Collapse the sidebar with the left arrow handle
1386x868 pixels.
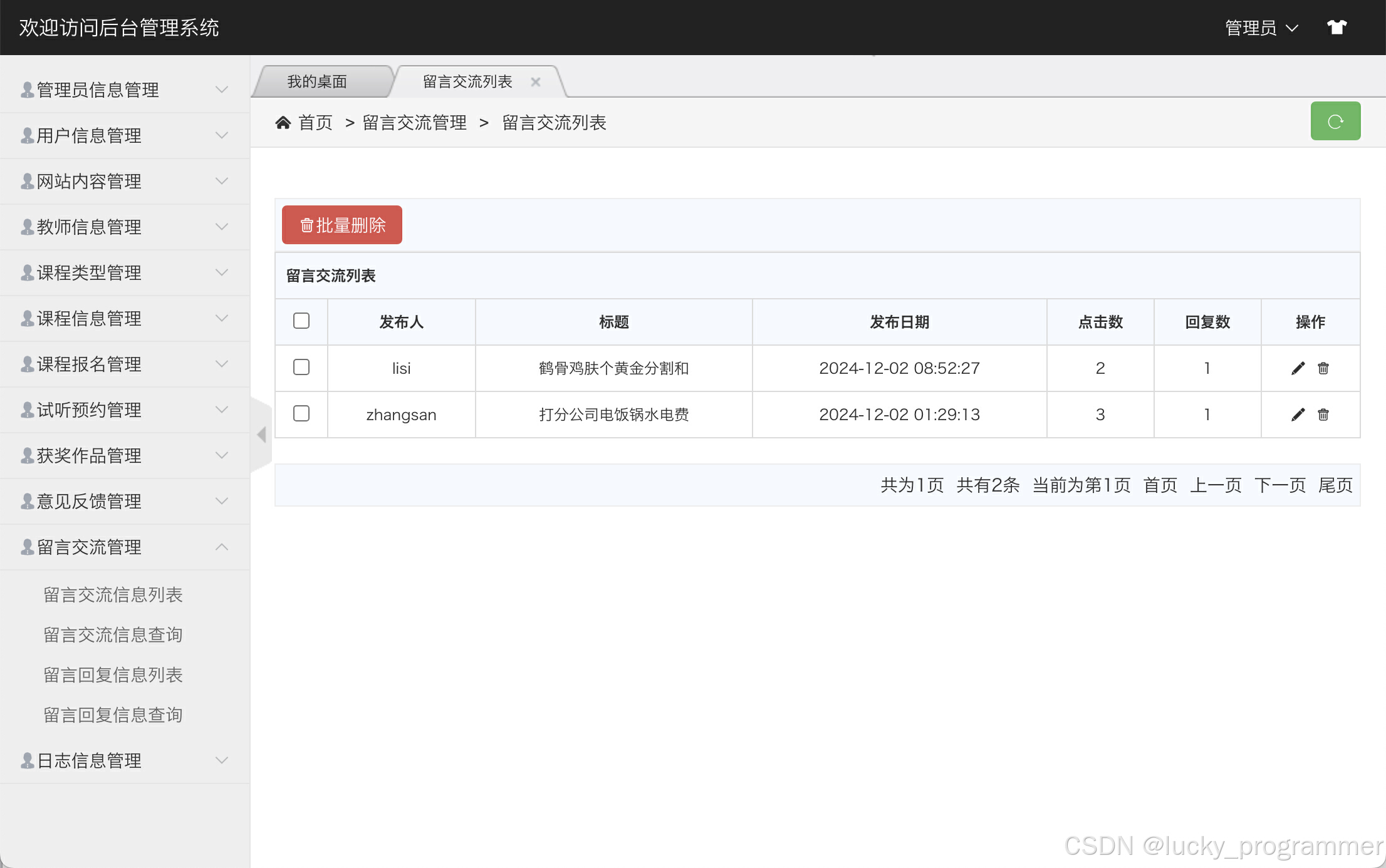click(x=261, y=434)
